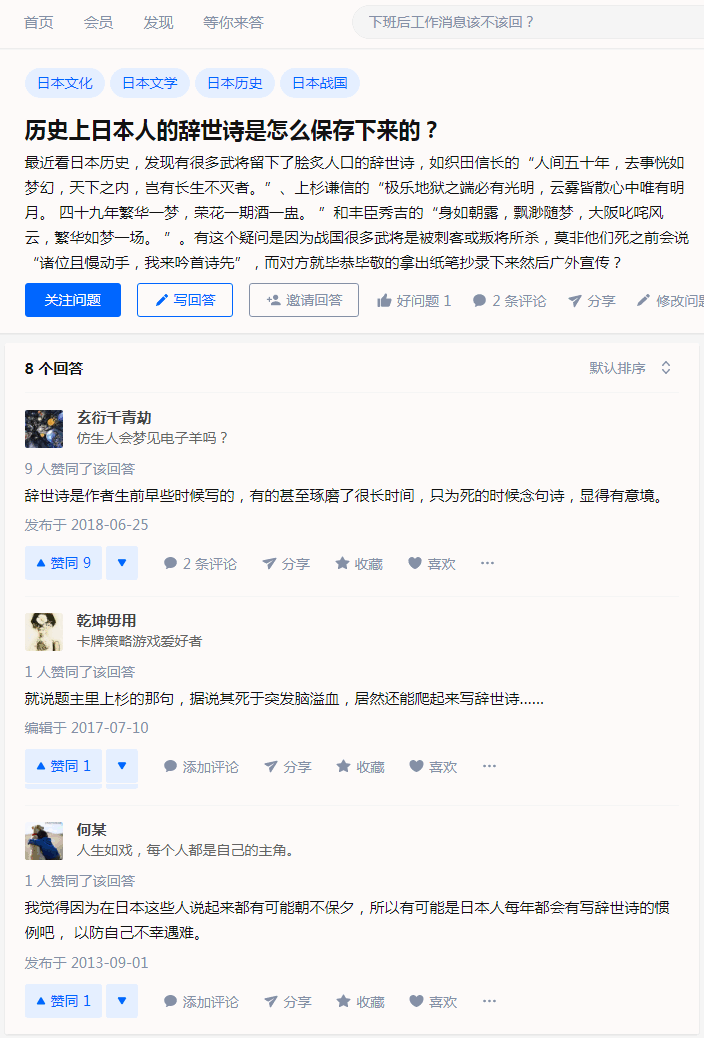Open the three-dots menu on 玄衍千青劫's answer
The width and height of the screenshot is (704, 1038).
click(487, 563)
